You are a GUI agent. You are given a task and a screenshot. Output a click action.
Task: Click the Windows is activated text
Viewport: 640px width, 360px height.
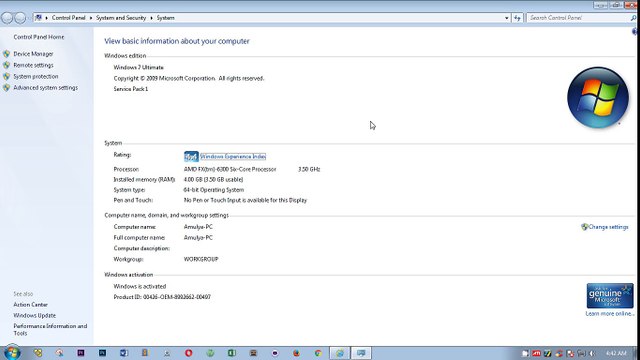[x=140, y=287]
